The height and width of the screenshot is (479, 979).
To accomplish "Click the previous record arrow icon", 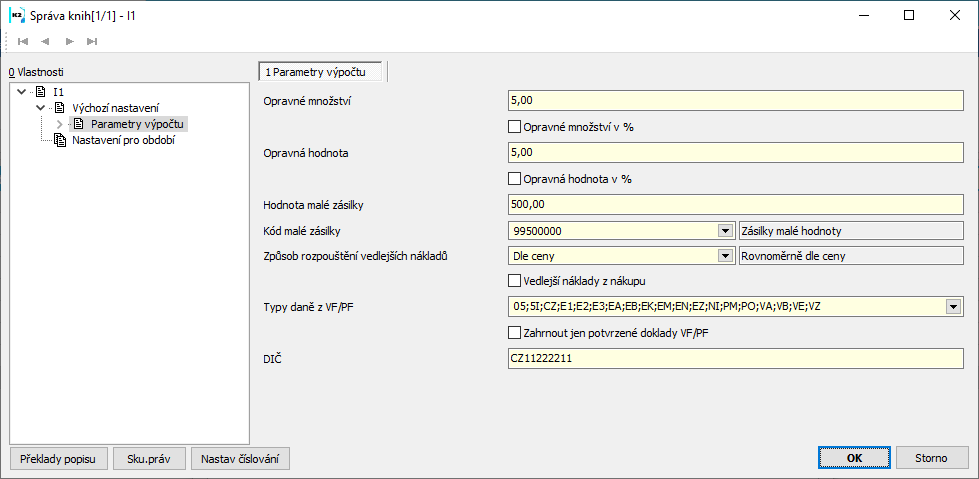I will click(x=46, y=42).
